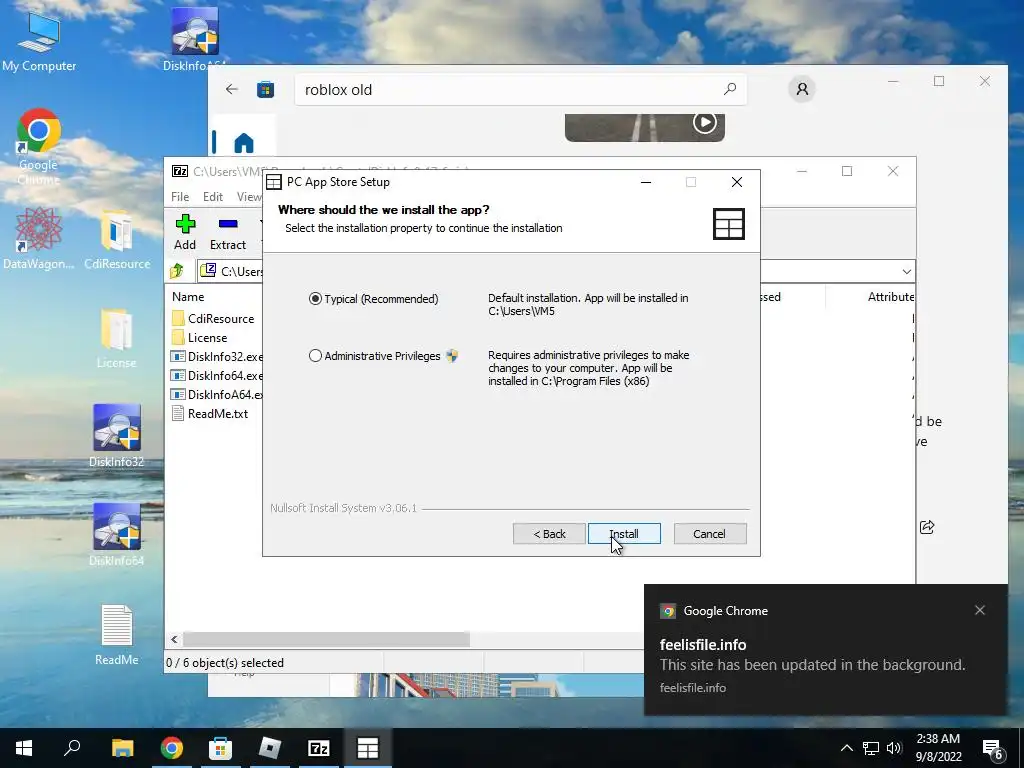This screenshot has height=768, width=1024.
Task: Close the PC App Store Setup dialog
Action: (x=737, y=182)
